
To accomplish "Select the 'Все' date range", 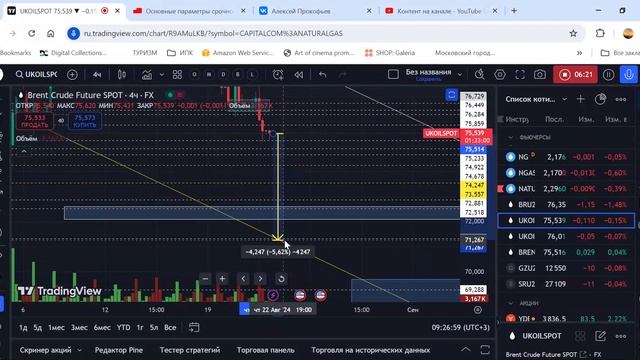I will click(170, 327).
